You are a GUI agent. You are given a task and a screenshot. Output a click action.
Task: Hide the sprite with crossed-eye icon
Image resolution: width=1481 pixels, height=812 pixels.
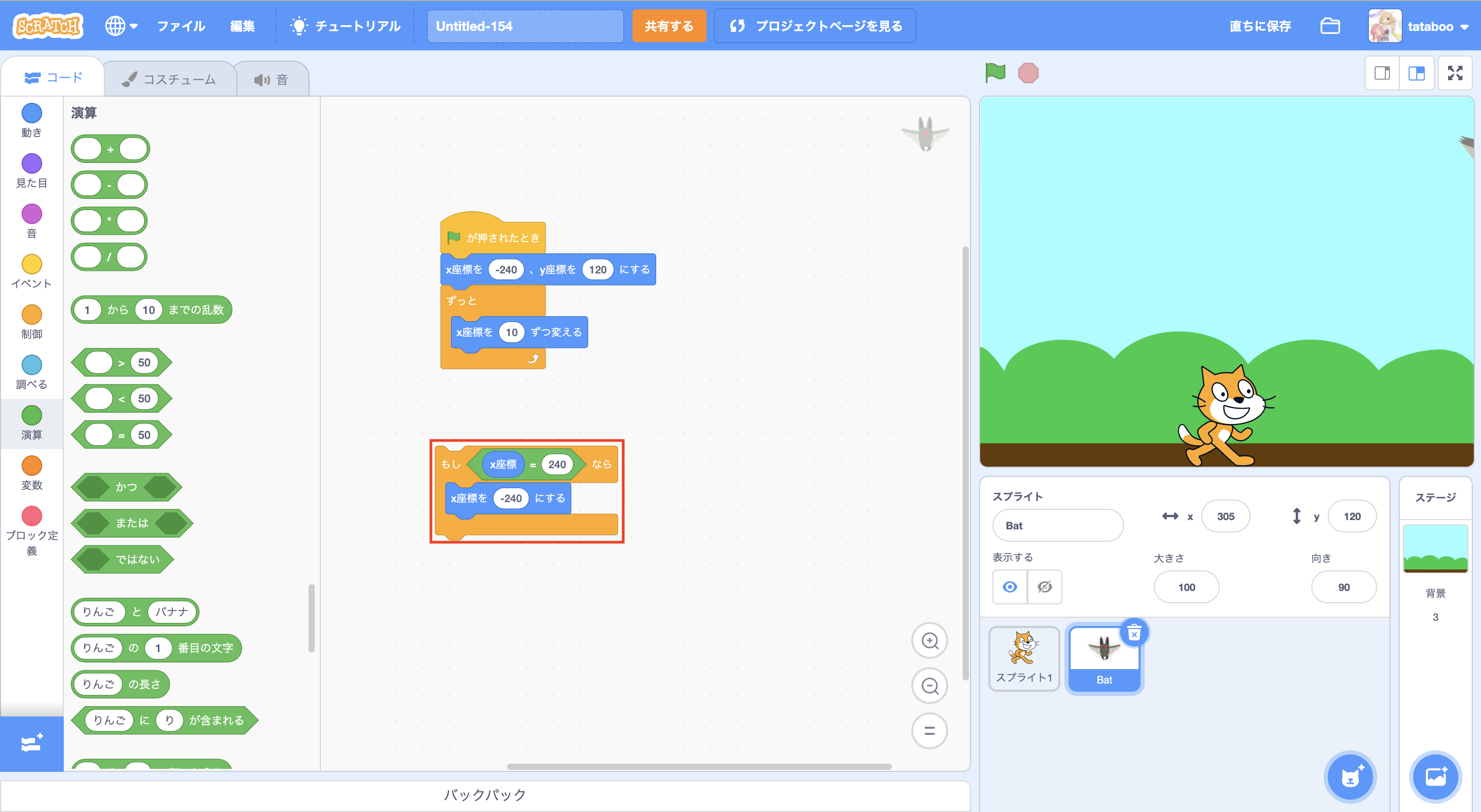1044,587
